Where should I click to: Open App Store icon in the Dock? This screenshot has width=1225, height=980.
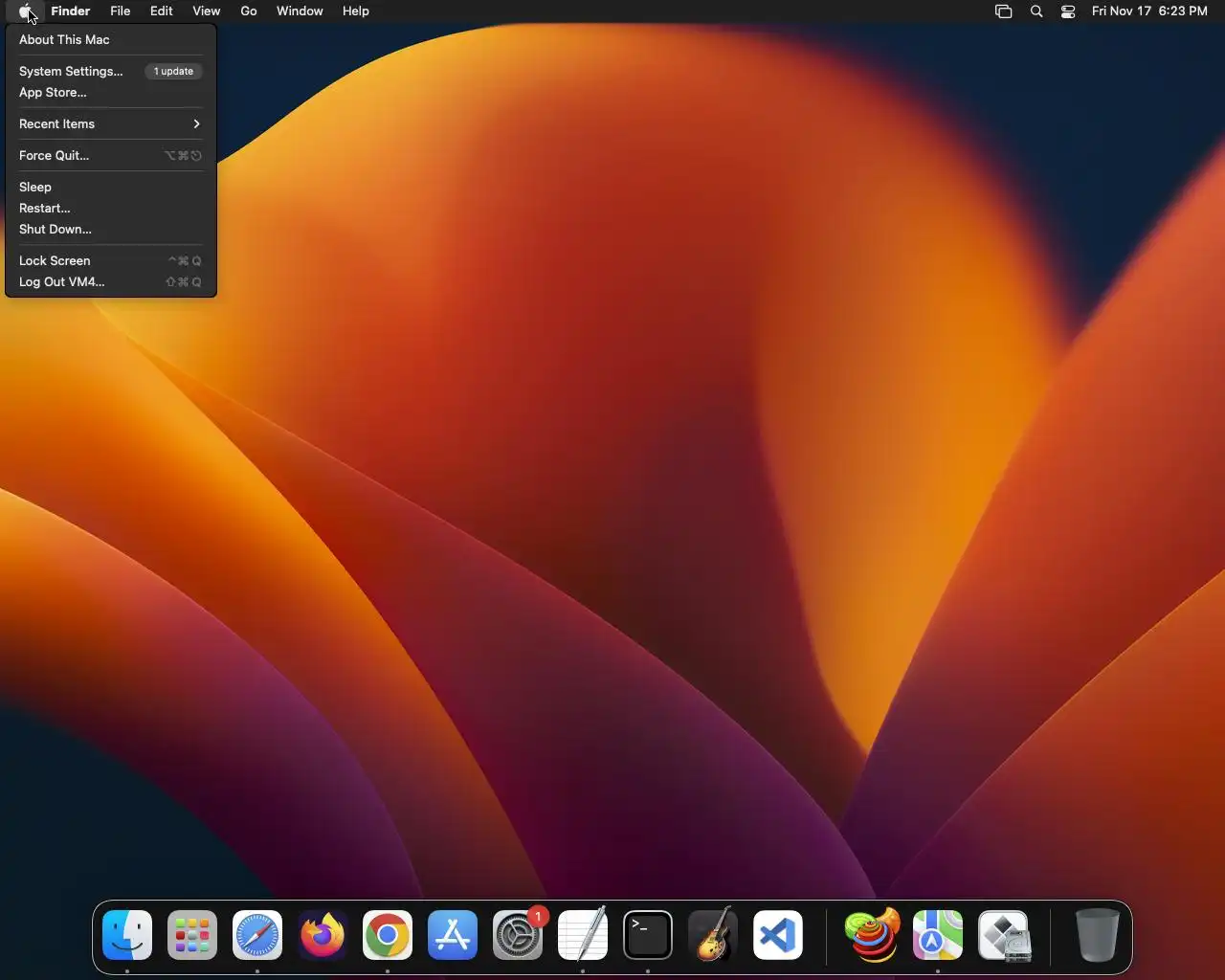click(453, 935)
